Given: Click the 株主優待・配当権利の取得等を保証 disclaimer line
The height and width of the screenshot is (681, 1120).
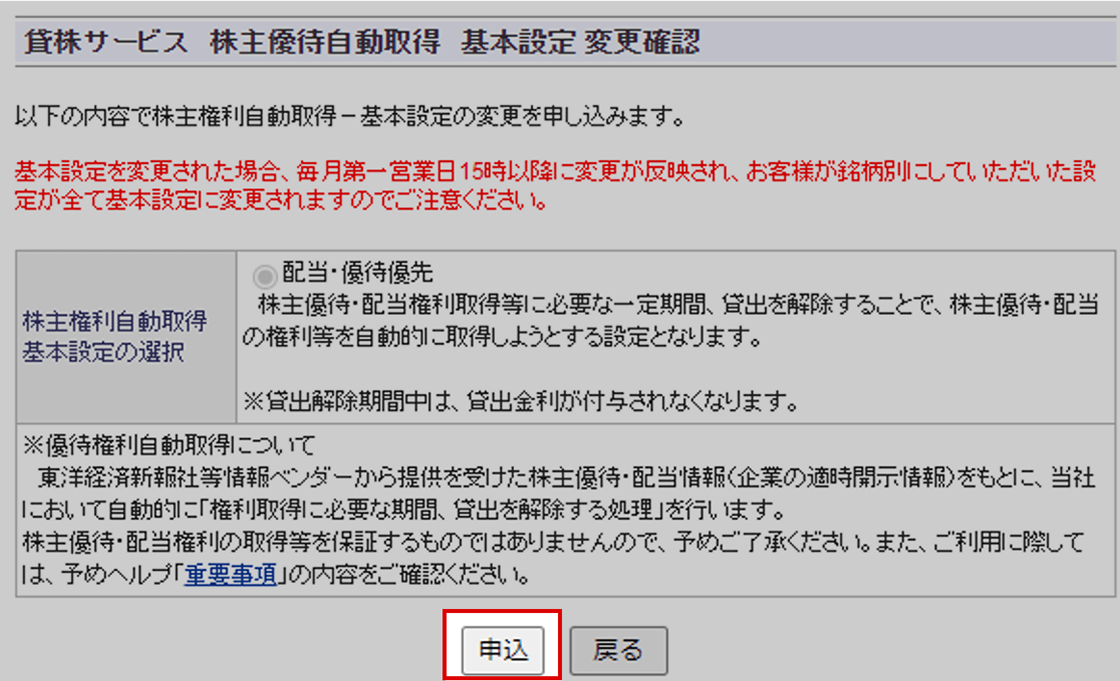Looking at the screenshot, I should (554, 542).
